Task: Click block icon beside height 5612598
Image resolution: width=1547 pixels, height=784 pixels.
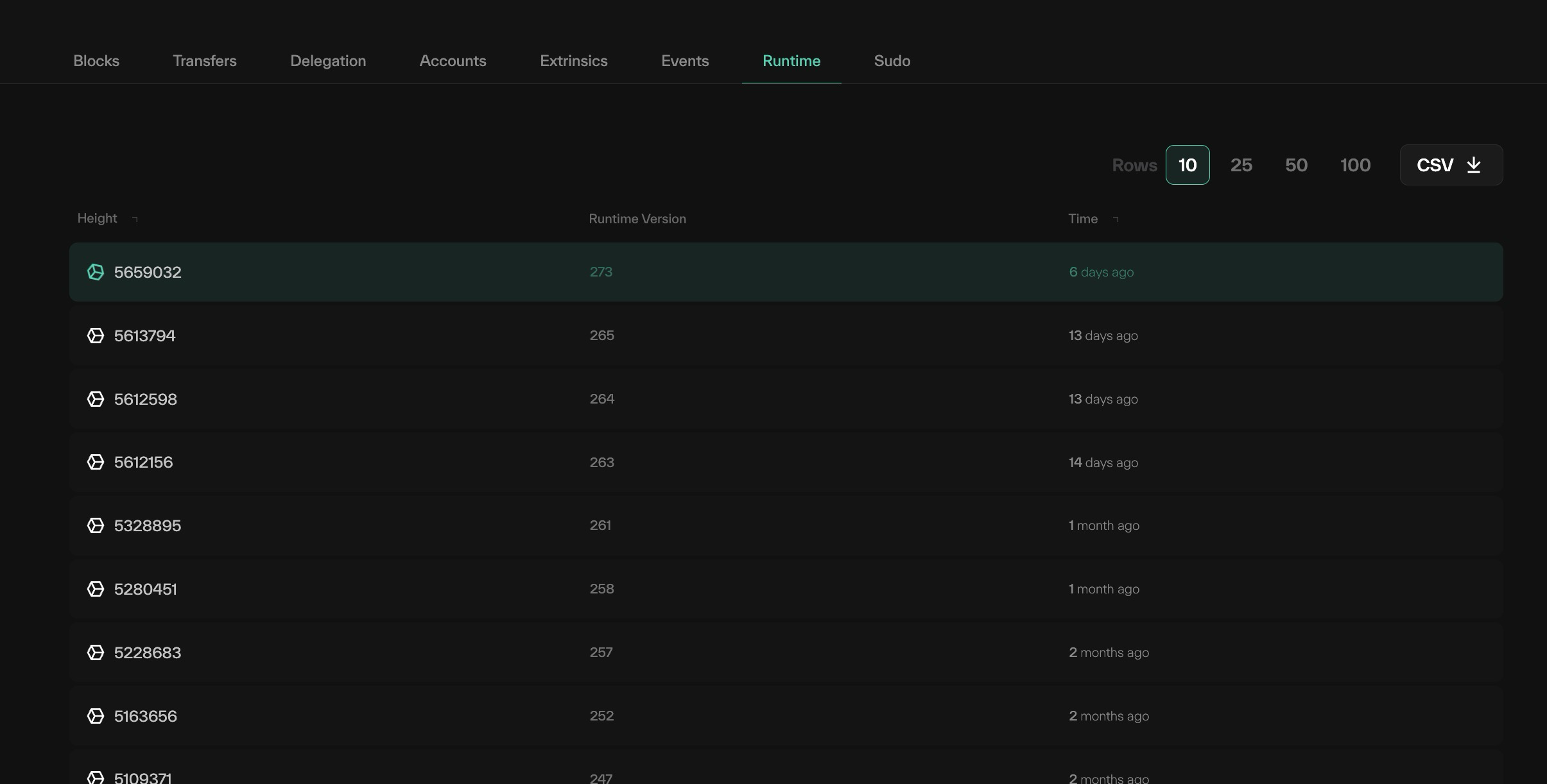Action: (x=96, y=399)
